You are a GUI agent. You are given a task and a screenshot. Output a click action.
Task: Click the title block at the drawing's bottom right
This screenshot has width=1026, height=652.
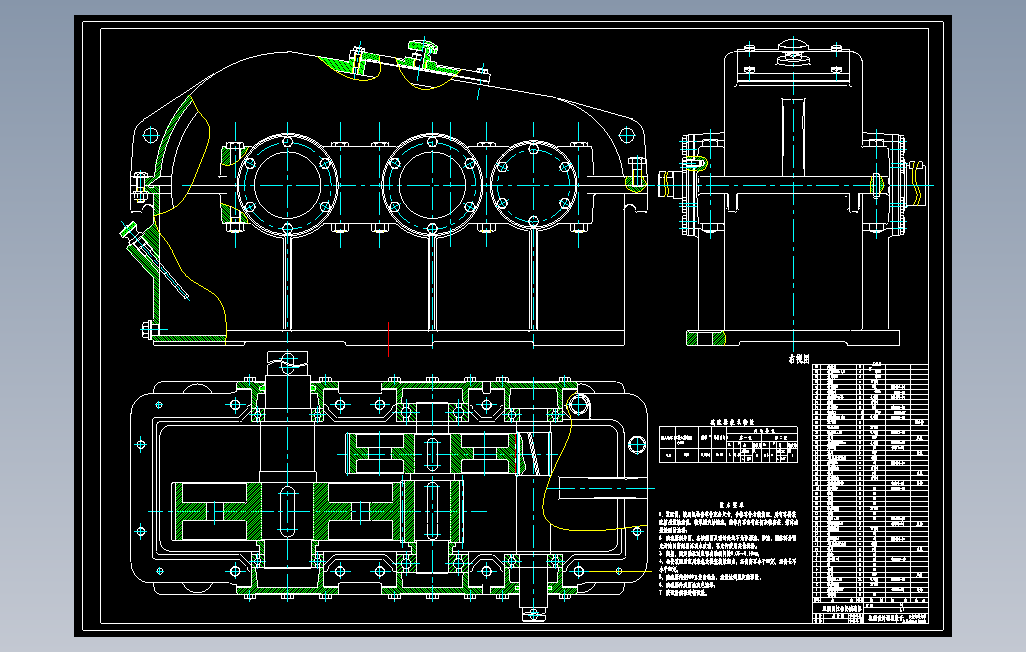coord(870,613)
